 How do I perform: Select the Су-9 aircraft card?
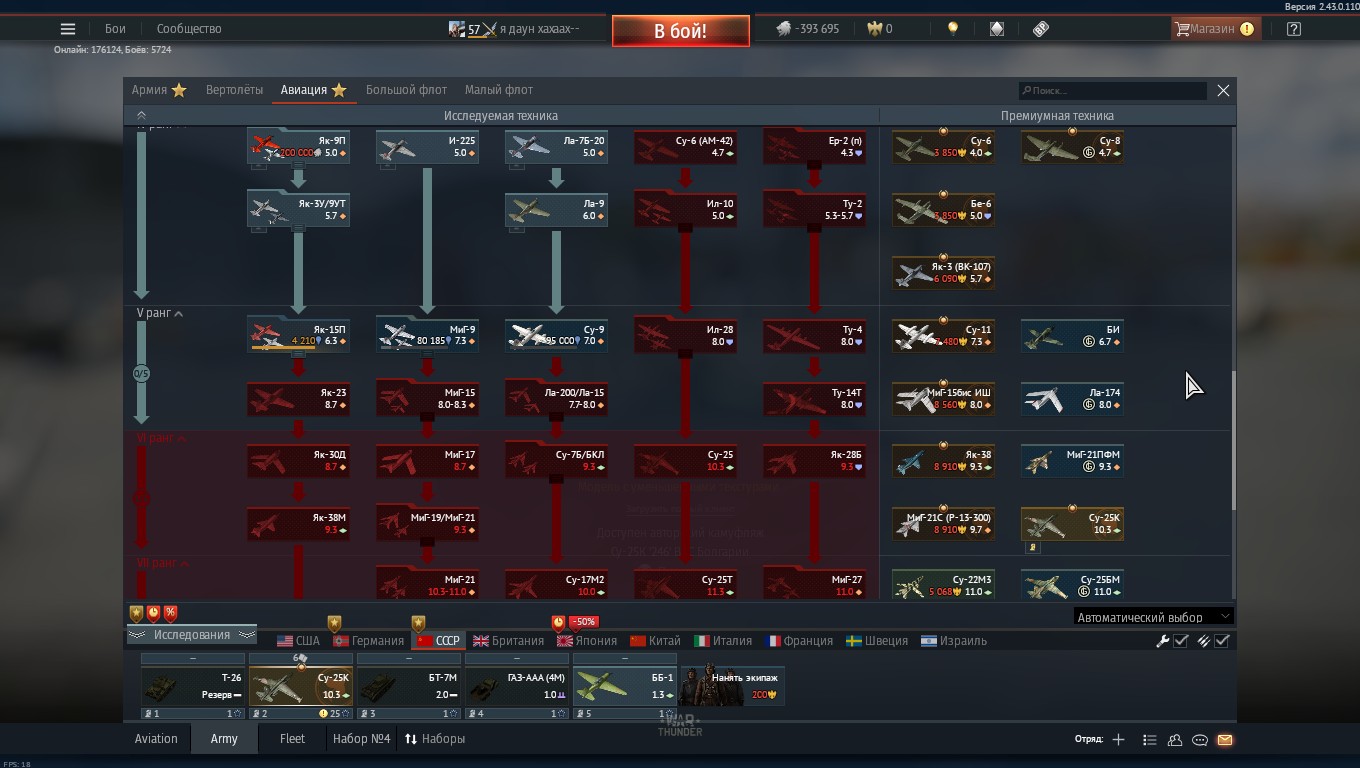tap(556, 335)
